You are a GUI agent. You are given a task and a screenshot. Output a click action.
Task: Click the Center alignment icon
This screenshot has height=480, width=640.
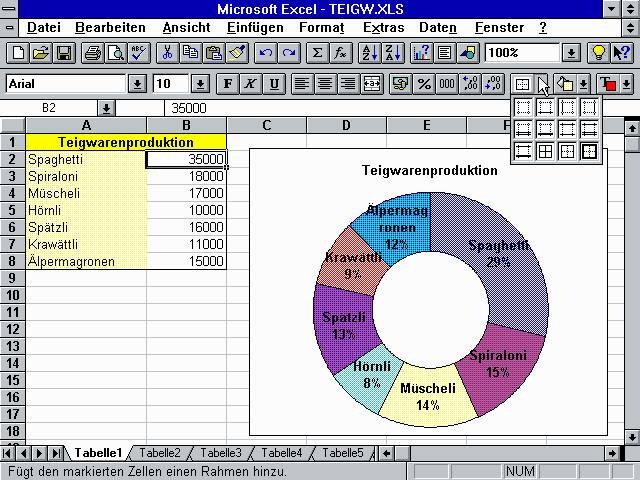(x=325, y=84)
